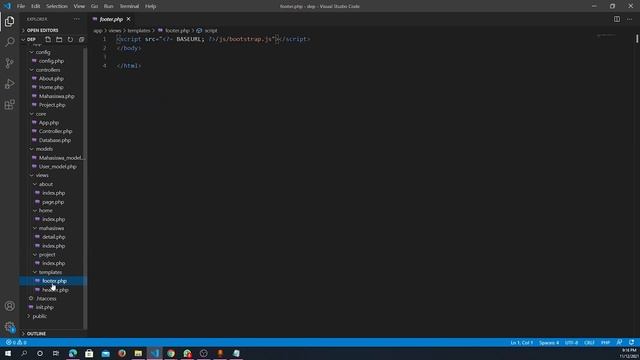Open Mahasiswa.php controller file

[56, 96]
